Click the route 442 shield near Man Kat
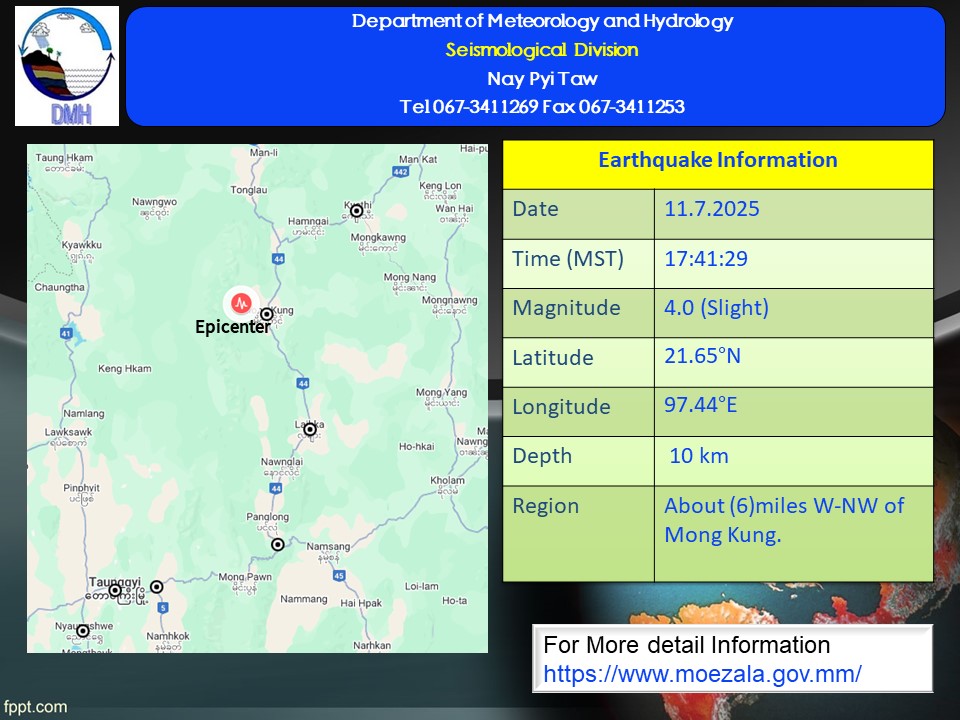Viewport: 960px width, 720px height. point(400,172)
